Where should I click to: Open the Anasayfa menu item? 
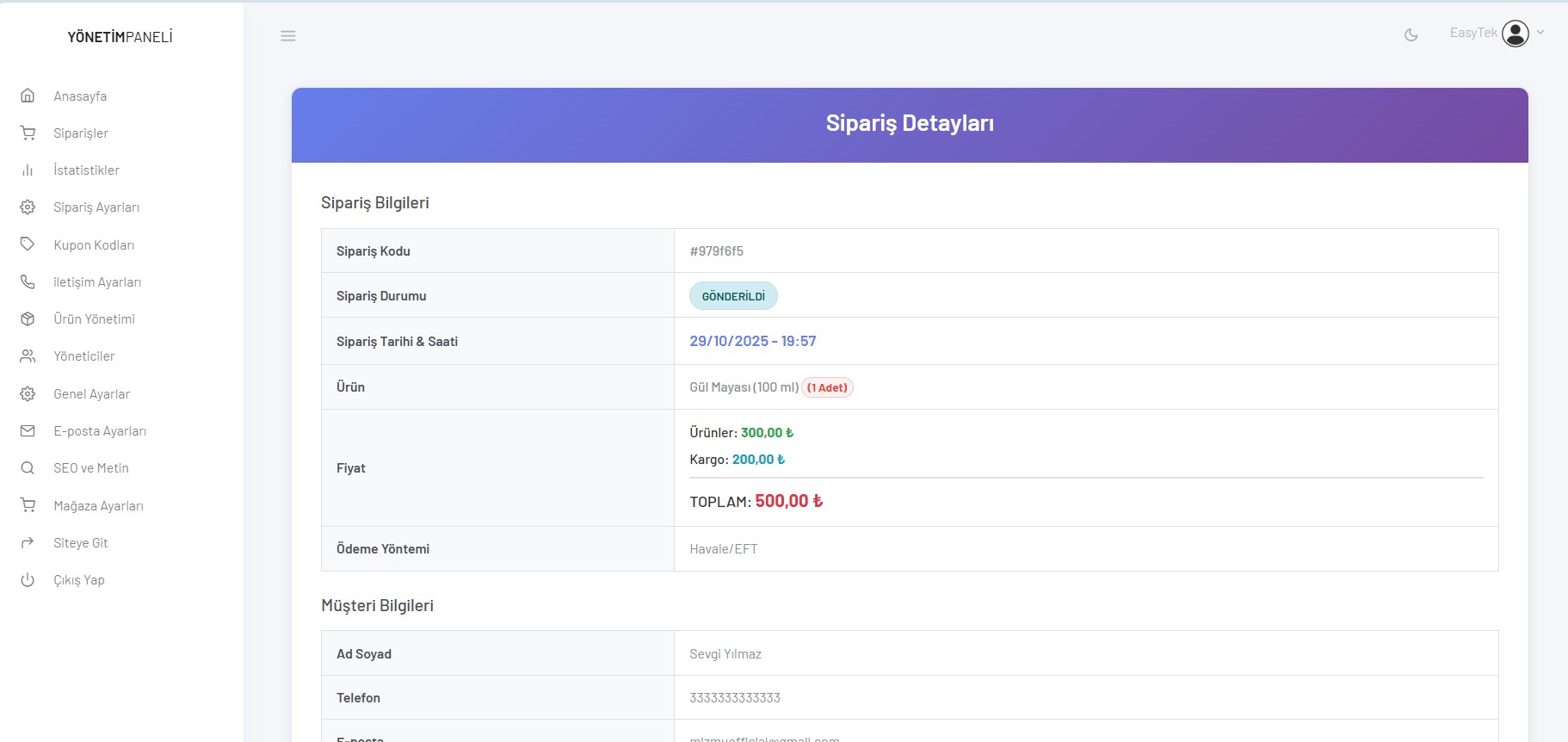pyautogui.click(x=80, y=96)
